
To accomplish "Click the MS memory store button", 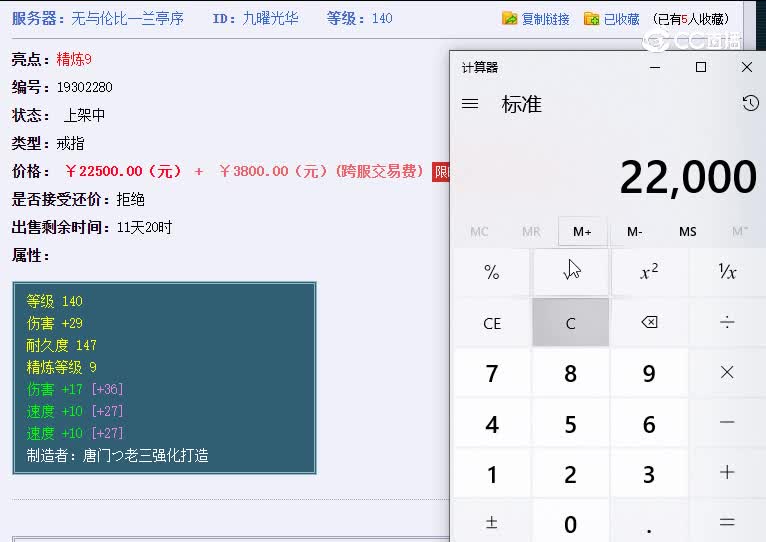I will tap(687, 232).
